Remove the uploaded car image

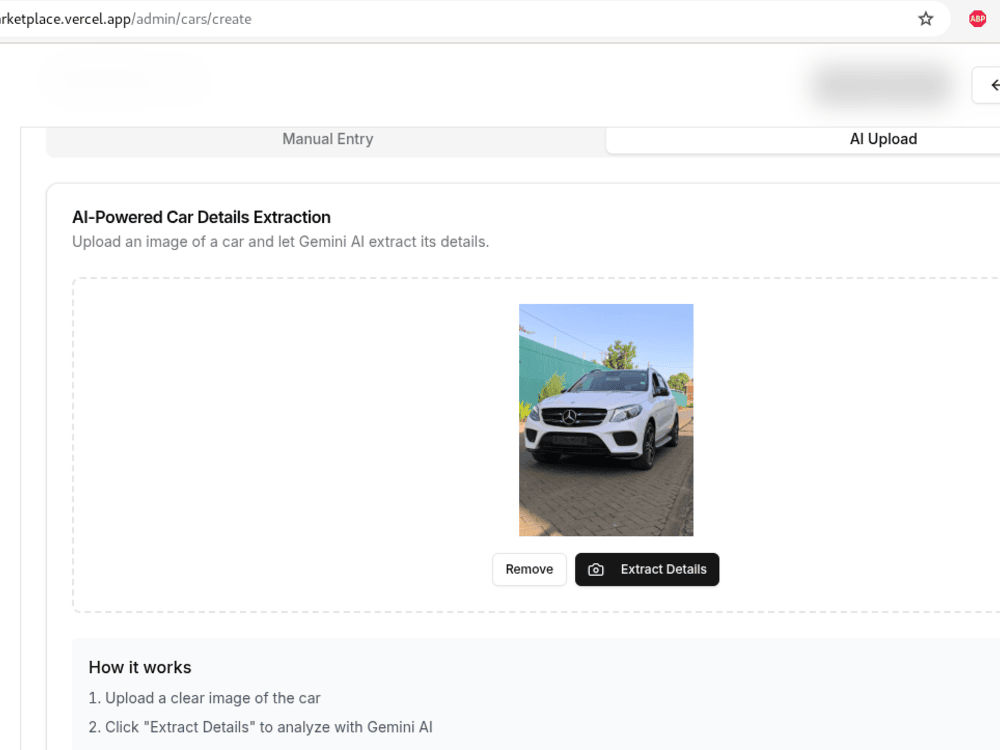coord(529,570)
